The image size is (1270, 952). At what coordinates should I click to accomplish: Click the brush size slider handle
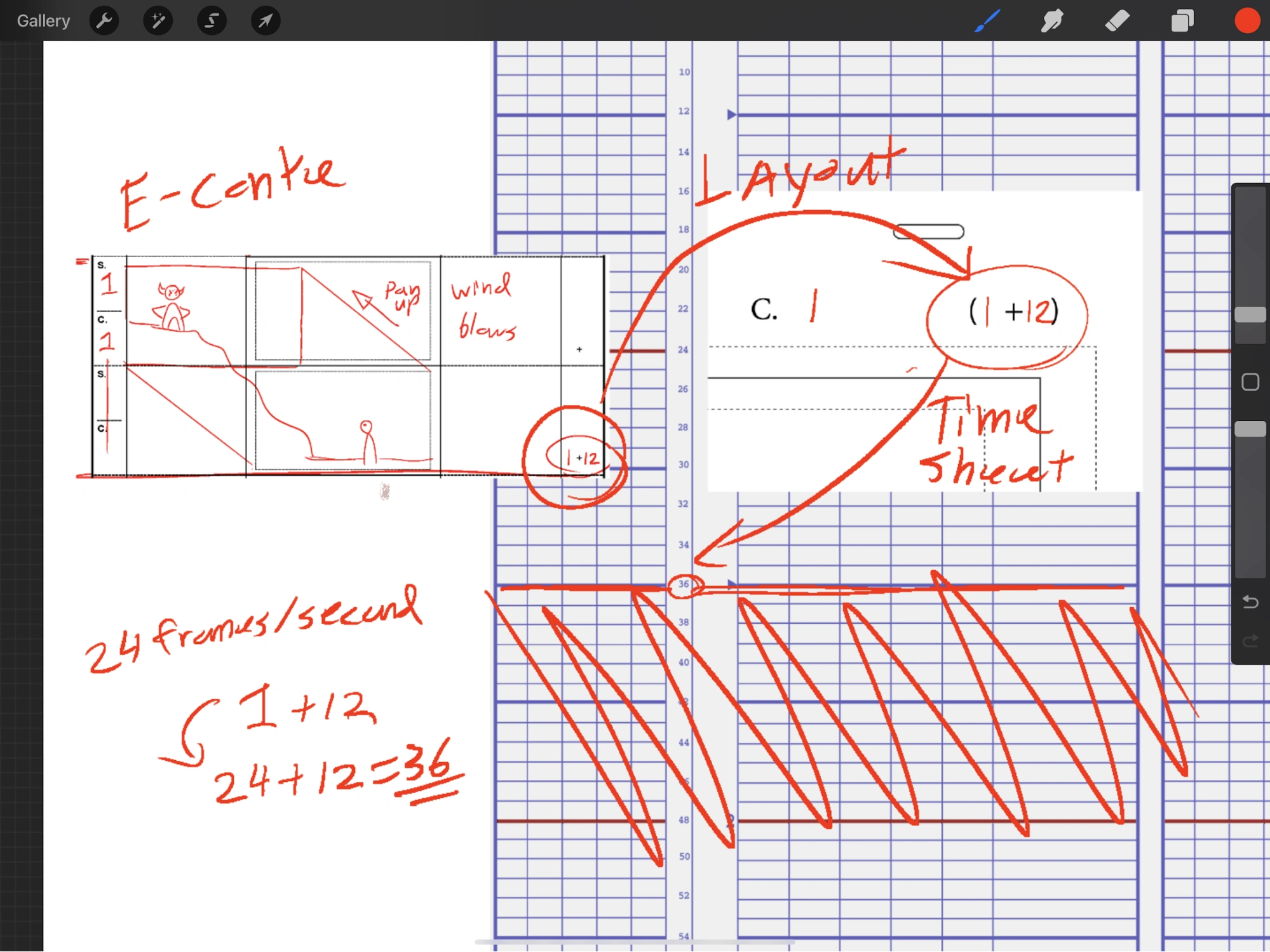[x=1250, y=315]
